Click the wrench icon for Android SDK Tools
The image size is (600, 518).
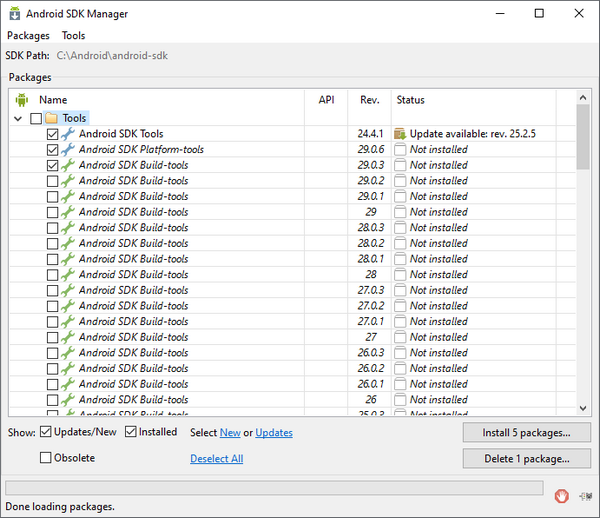point(68,134)
